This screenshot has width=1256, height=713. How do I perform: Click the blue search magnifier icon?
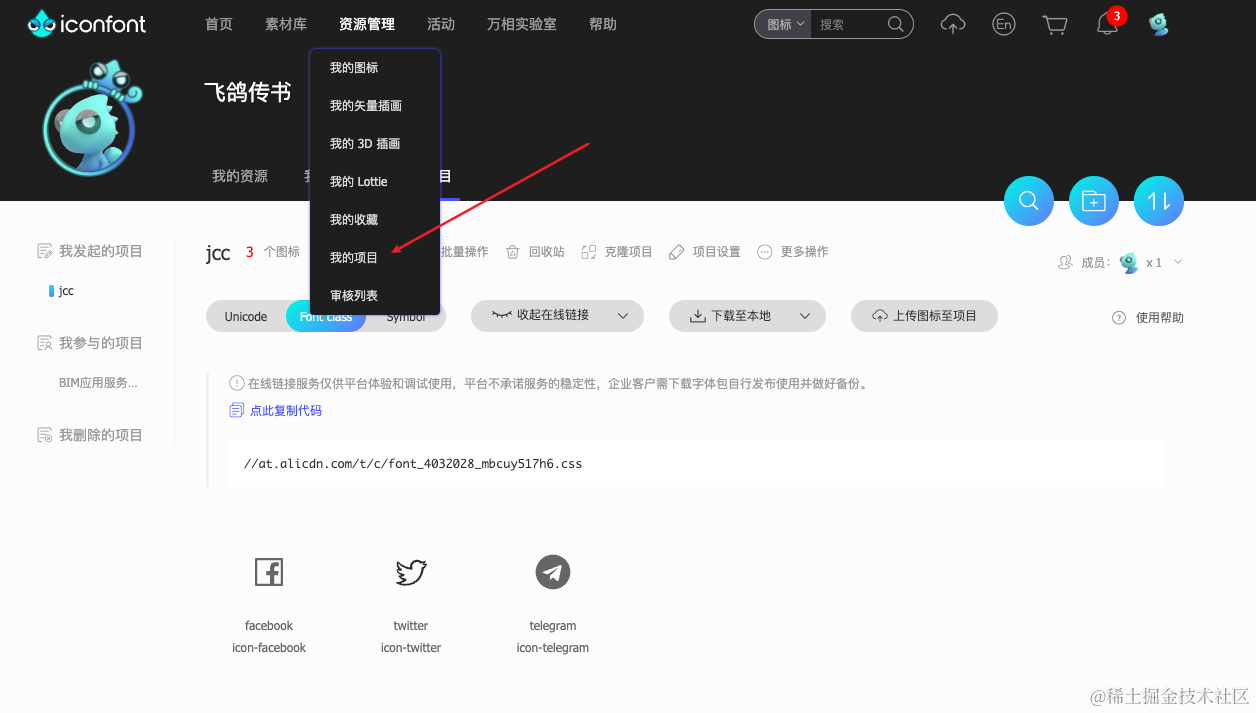[x=1028, y=200]
